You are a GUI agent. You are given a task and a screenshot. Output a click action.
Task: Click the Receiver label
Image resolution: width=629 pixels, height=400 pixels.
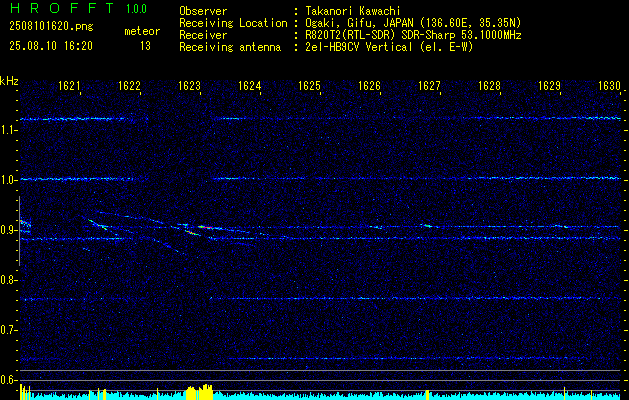point(203,35)
